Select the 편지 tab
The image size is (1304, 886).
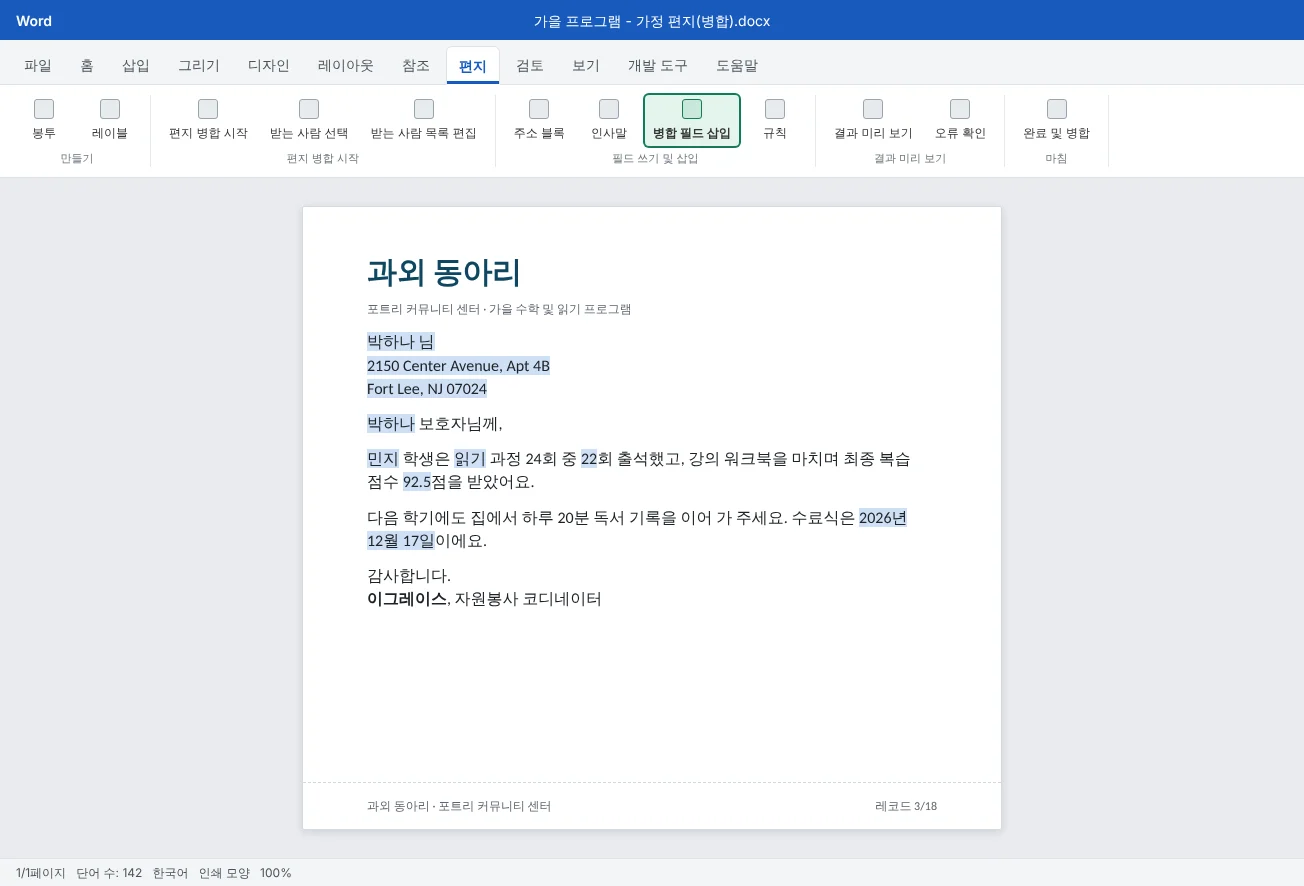tap(473, 66)
